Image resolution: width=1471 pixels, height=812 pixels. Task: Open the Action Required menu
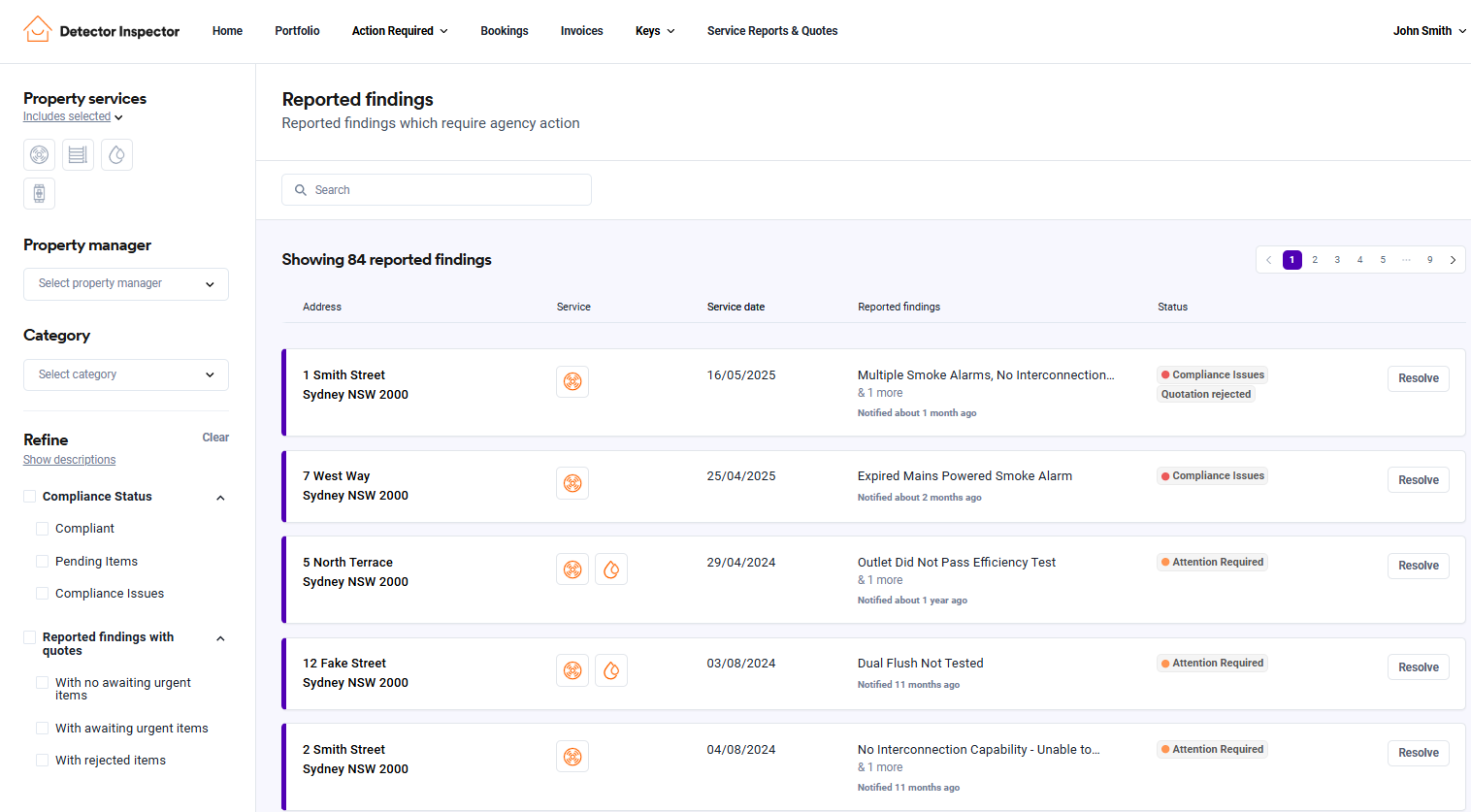point(399,31)
